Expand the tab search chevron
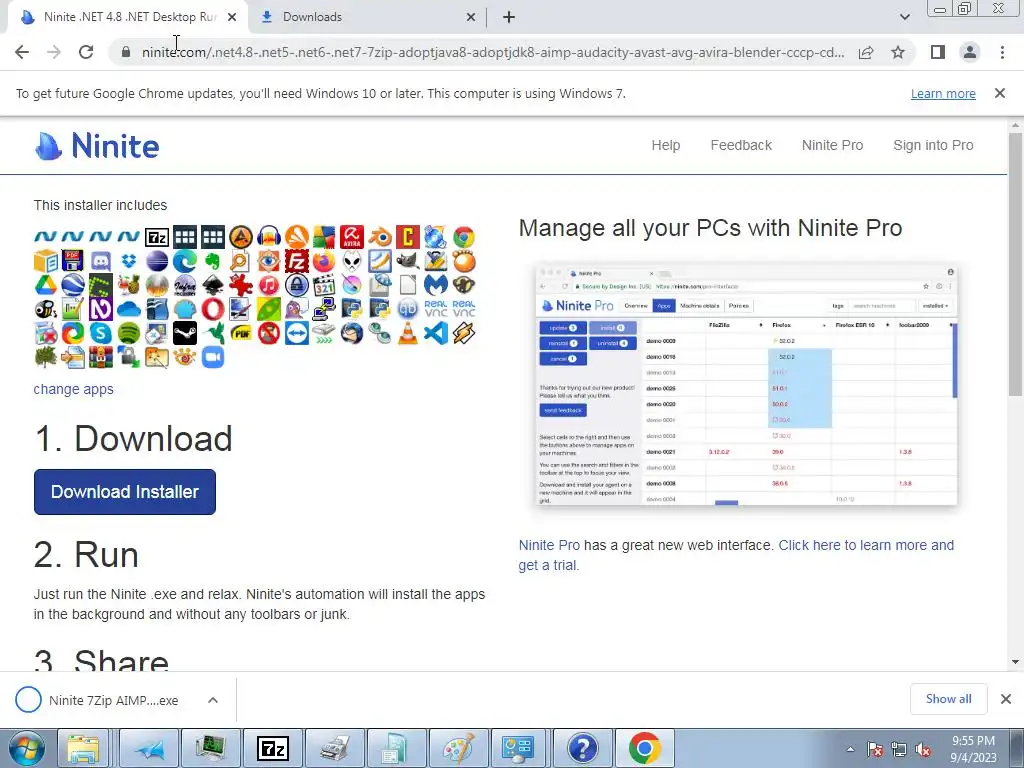Screen dimensions: 1024x768 point(904,17)
